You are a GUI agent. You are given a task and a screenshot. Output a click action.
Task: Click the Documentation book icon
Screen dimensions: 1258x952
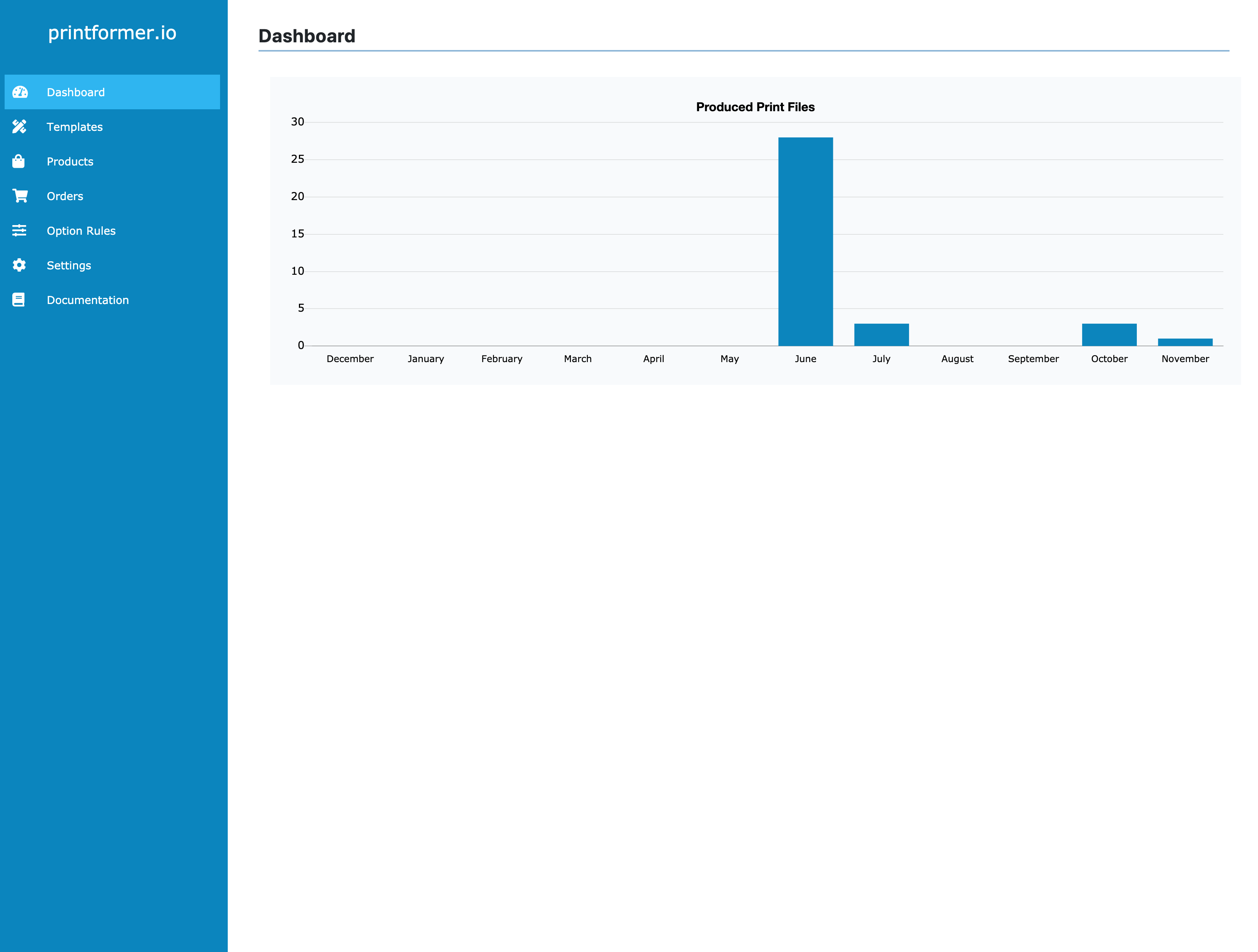19,300
